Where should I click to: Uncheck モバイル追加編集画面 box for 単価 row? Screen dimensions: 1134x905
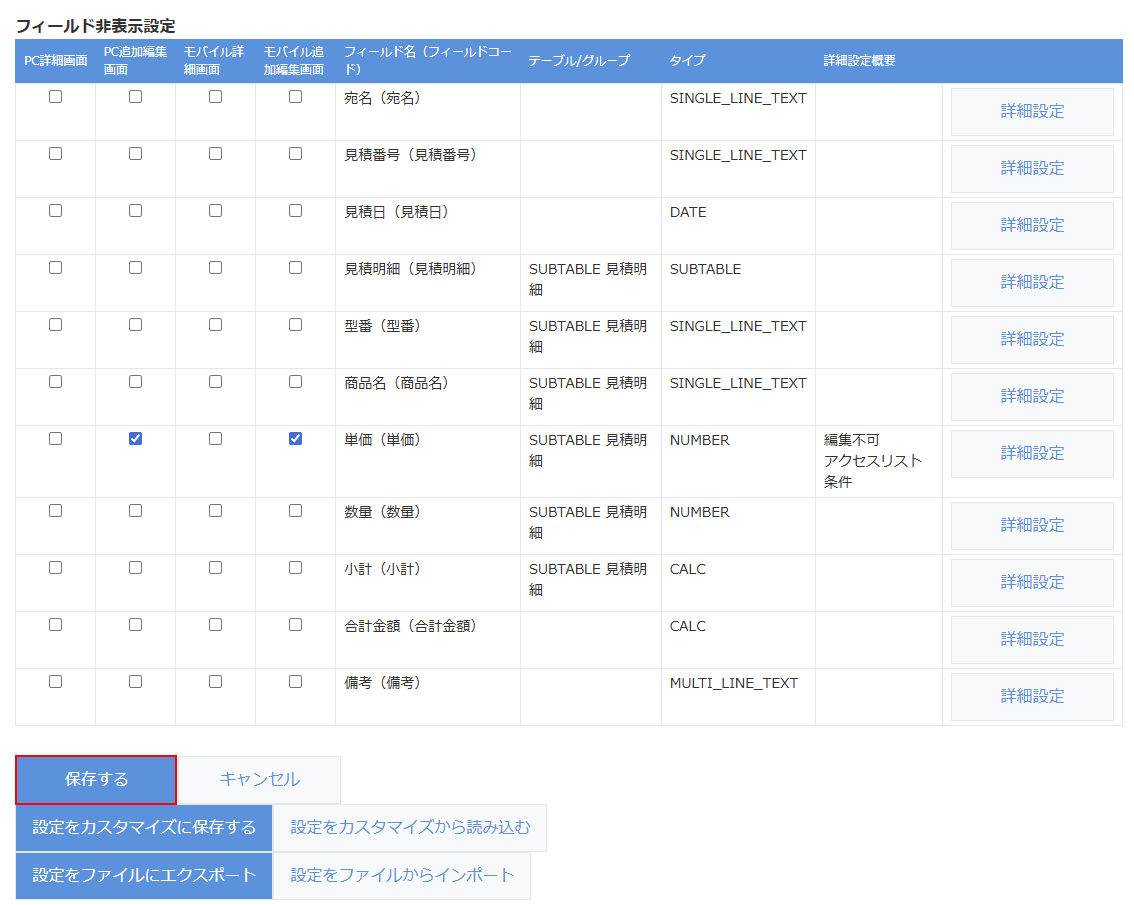tap(295, 438)
